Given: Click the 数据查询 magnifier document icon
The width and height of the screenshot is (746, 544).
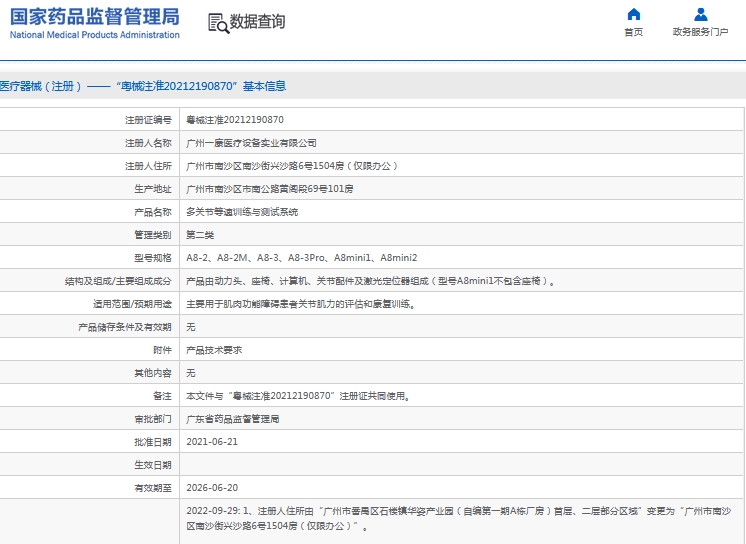Looking at the screenshot, I should pyautogui.click(x=218, y=23).
